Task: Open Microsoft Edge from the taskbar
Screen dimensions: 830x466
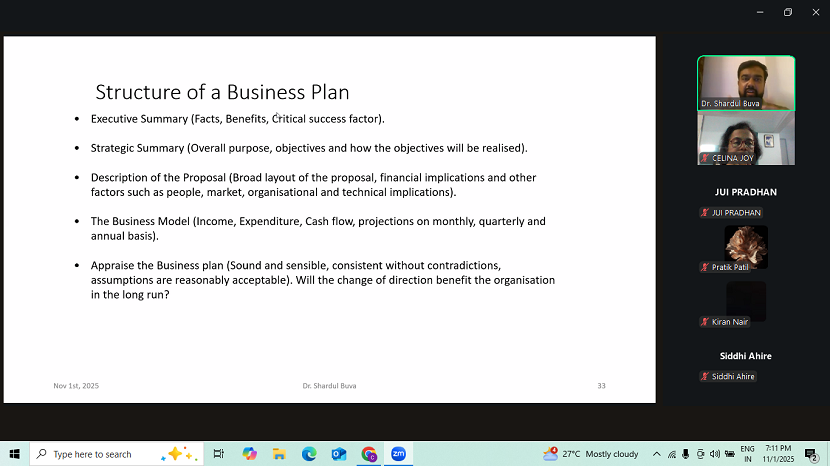Action: point(309,454)
